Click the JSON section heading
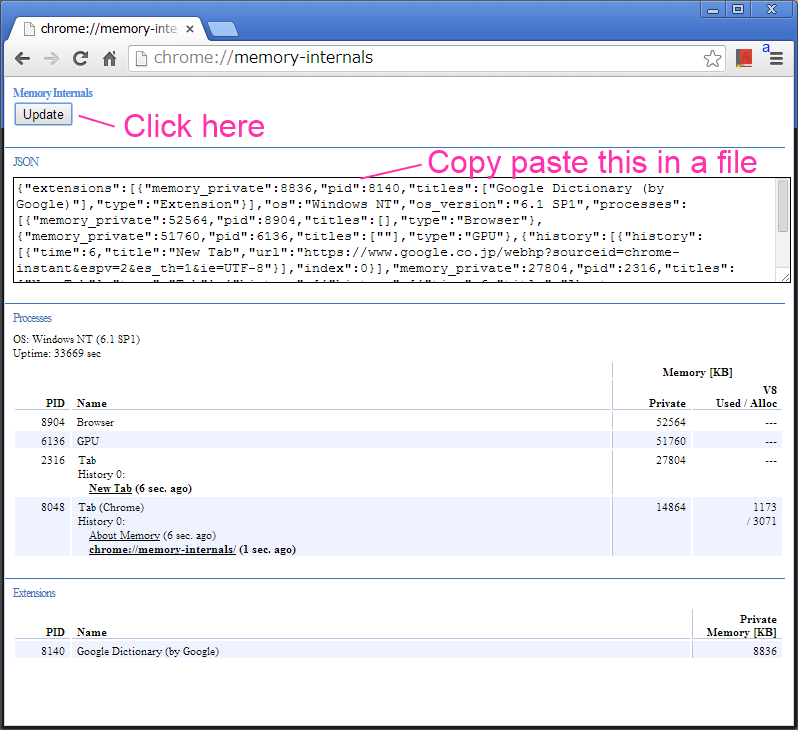The image size is (800, 730). click(x=26, y=162)
